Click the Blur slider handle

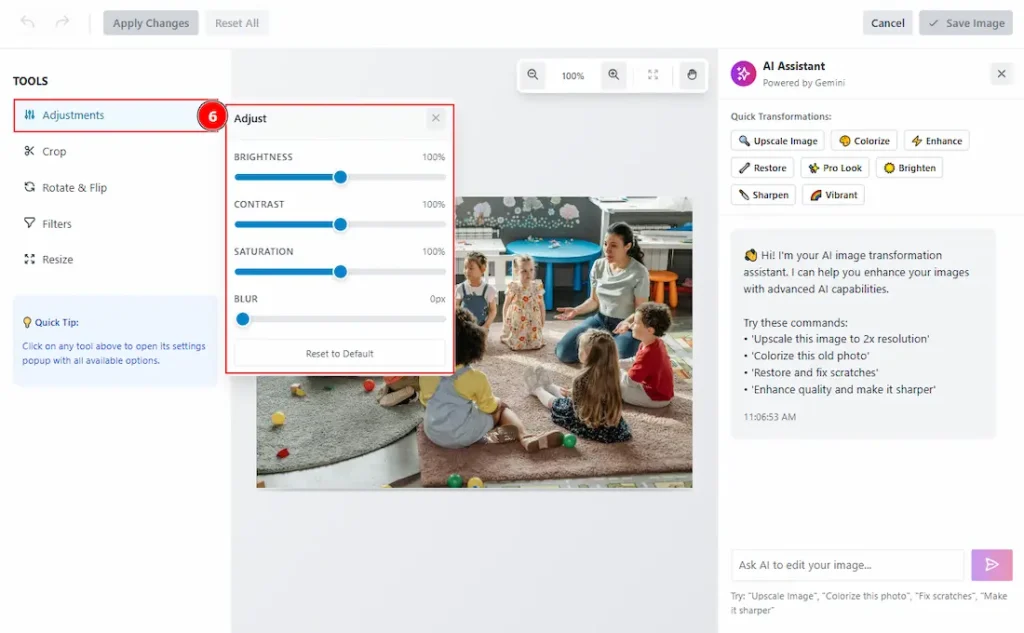pos(242,319)
